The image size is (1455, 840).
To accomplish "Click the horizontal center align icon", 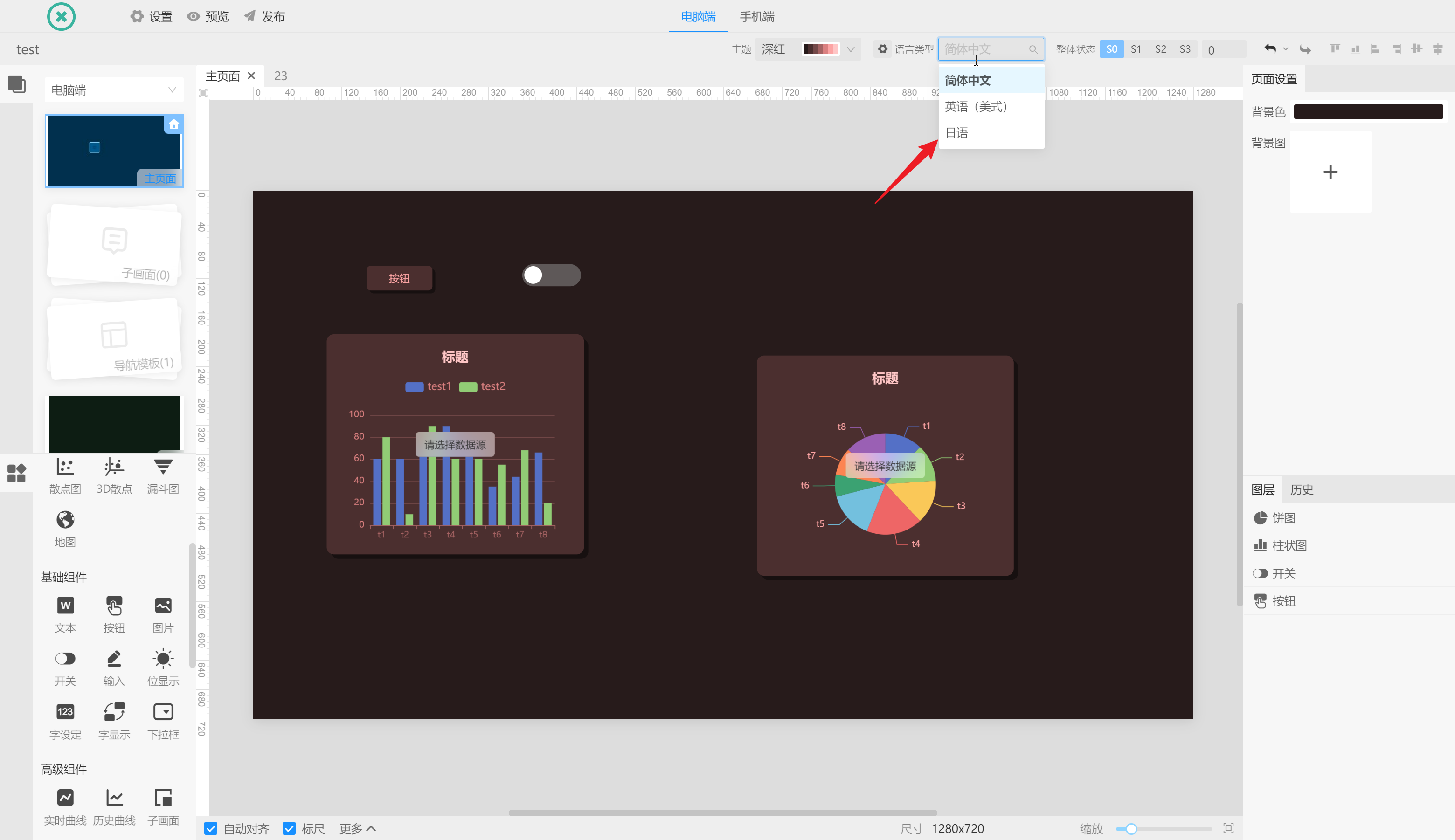I will (x=1438, y=49).
